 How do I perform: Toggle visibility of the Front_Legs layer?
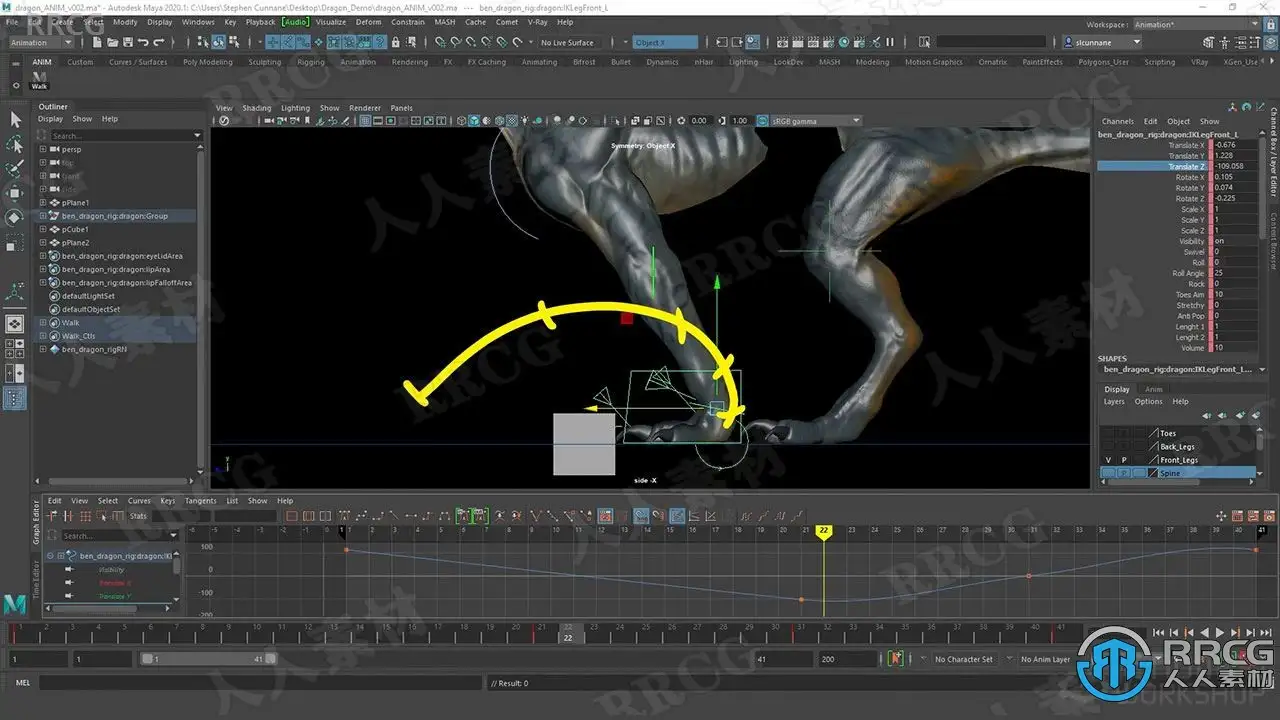tap(1108, 460)
